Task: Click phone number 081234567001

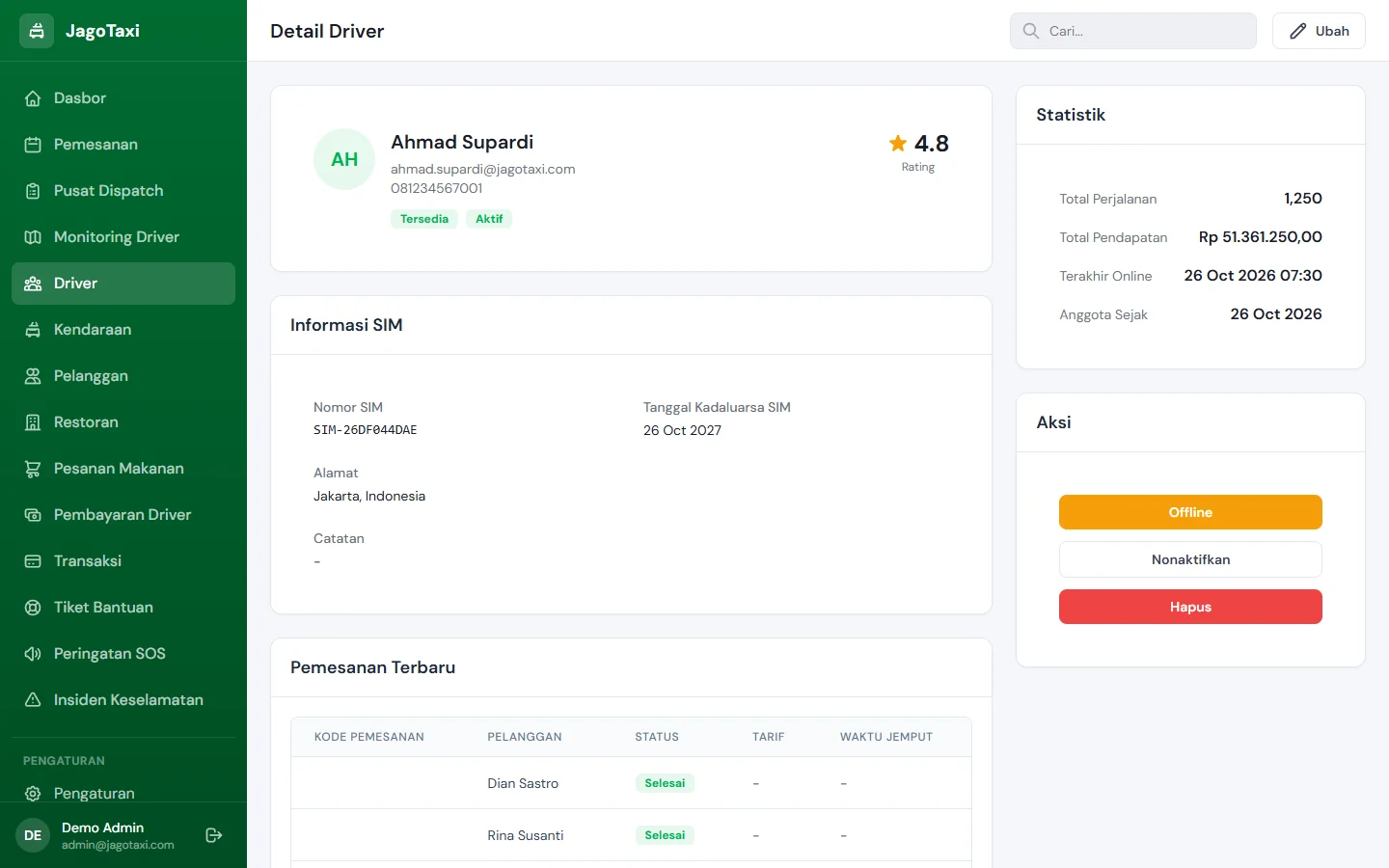Action: (x=436, y=188)
